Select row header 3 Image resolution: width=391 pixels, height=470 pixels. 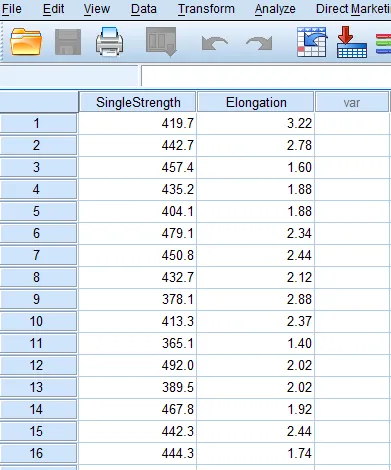38,167
